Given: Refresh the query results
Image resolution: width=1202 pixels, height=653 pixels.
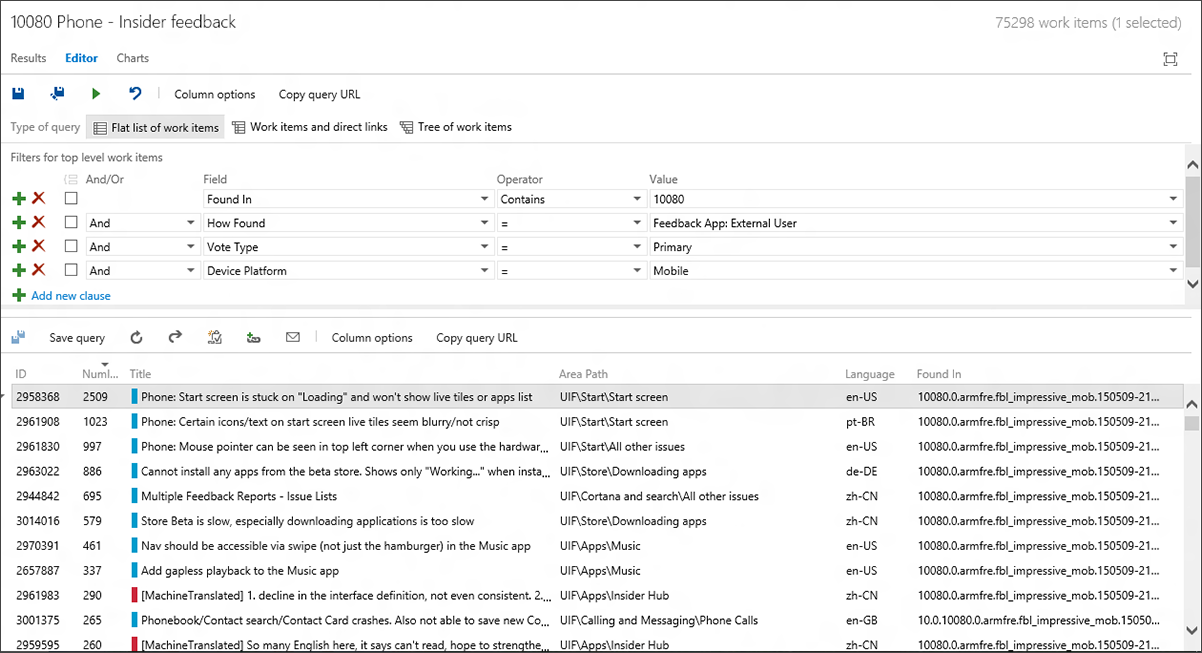Looking at the screenshot, I should coord(136,337).
